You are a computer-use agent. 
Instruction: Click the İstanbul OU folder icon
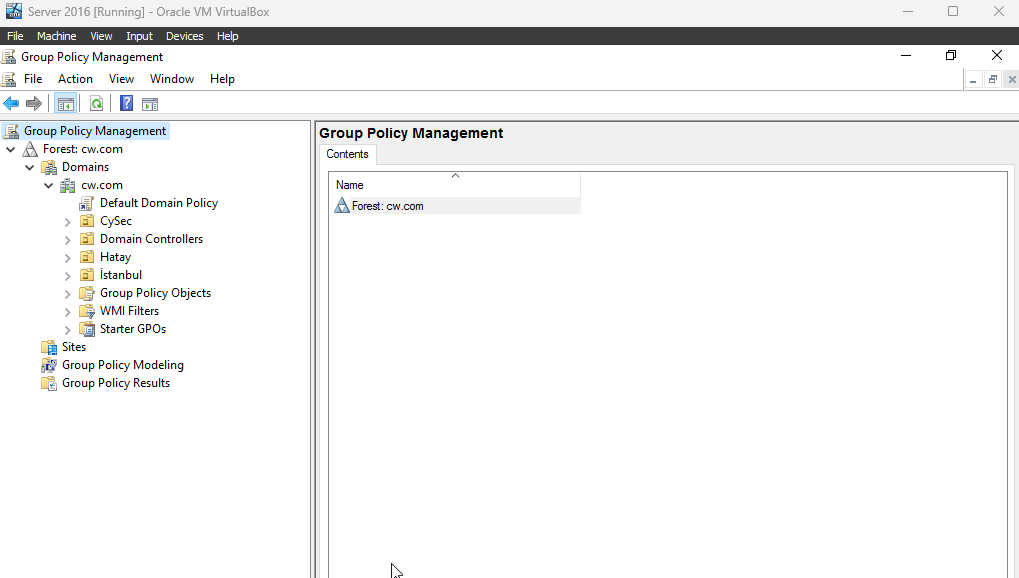[86, 276]
